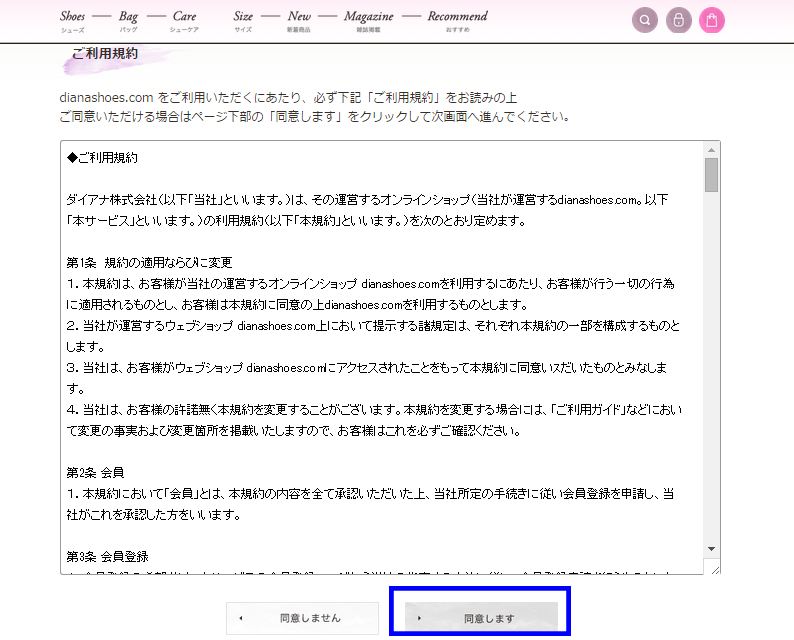Click the ご利用規約 page heading
This screenshot has height=640, width=794.
(105, 54)
